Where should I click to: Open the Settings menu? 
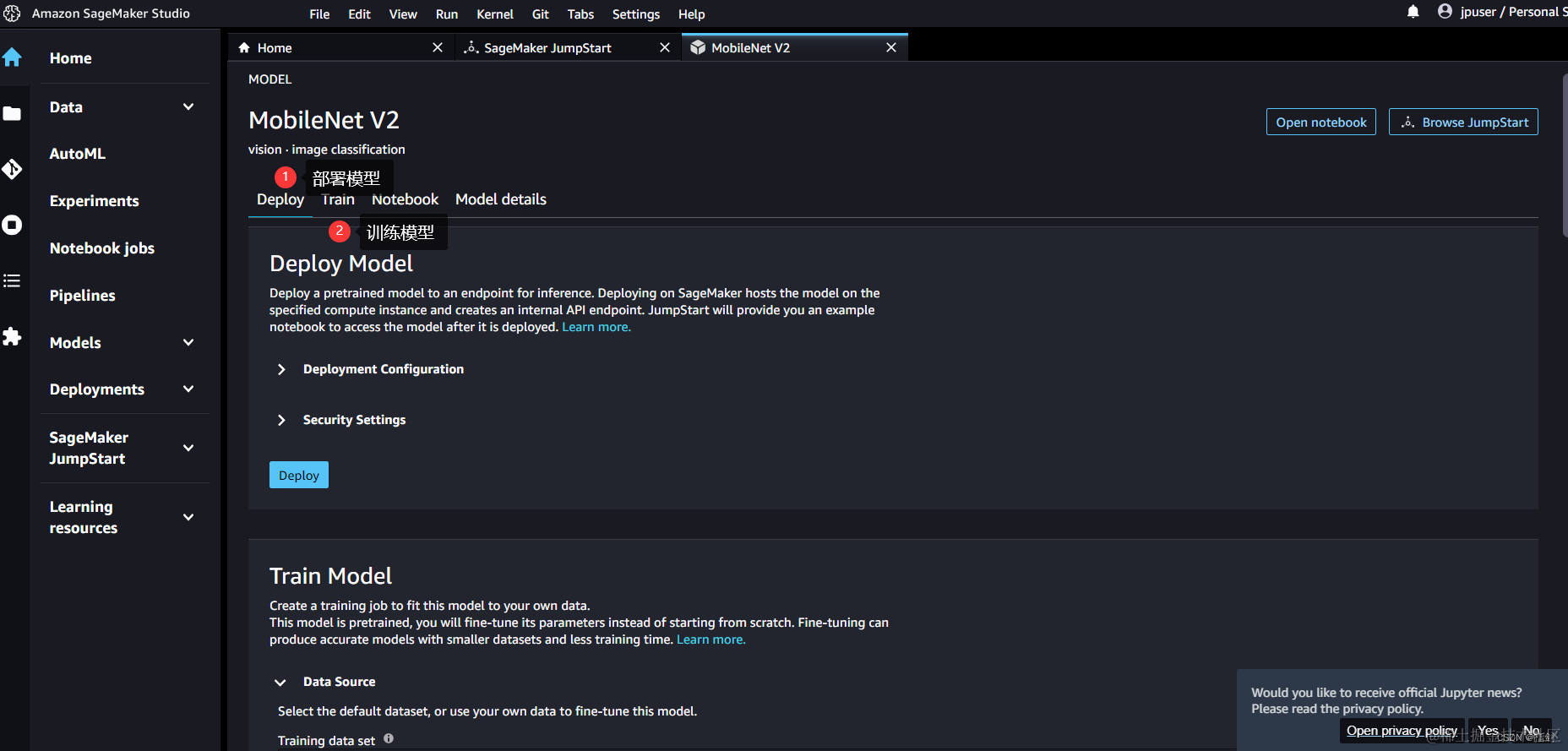point(636,14)
